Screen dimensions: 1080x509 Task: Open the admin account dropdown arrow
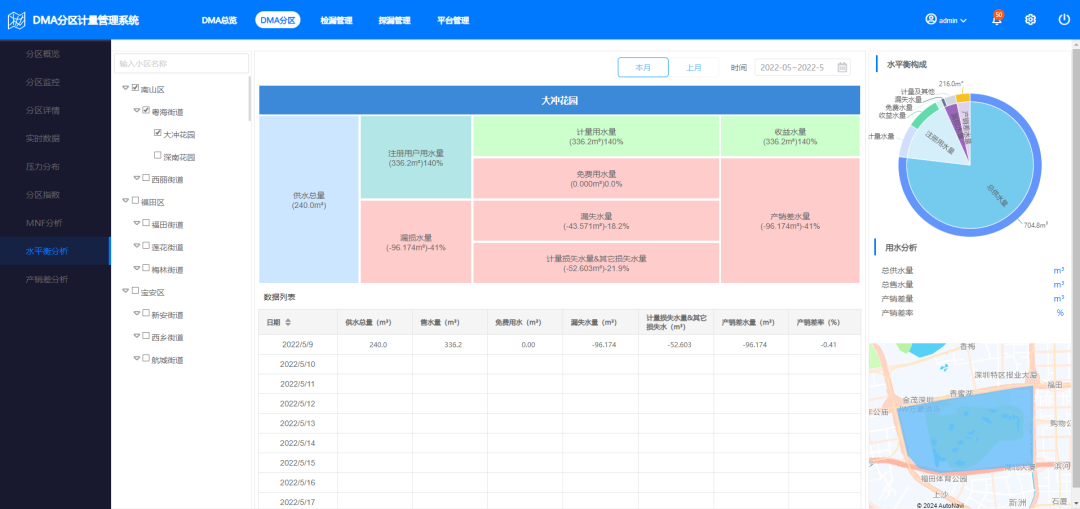pyautogui.click(x=964, y=21)
